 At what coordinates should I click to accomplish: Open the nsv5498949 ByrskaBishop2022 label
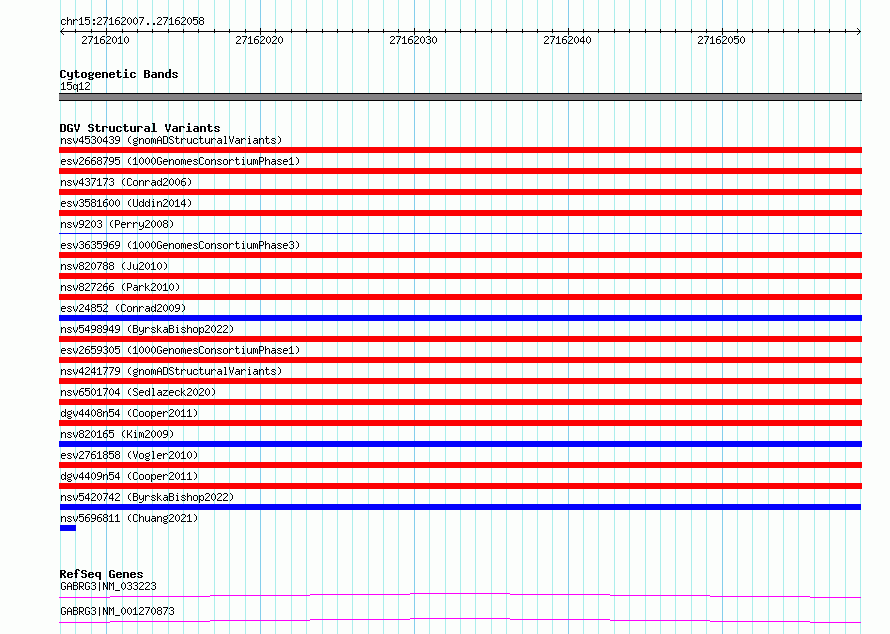coord(147,329)
